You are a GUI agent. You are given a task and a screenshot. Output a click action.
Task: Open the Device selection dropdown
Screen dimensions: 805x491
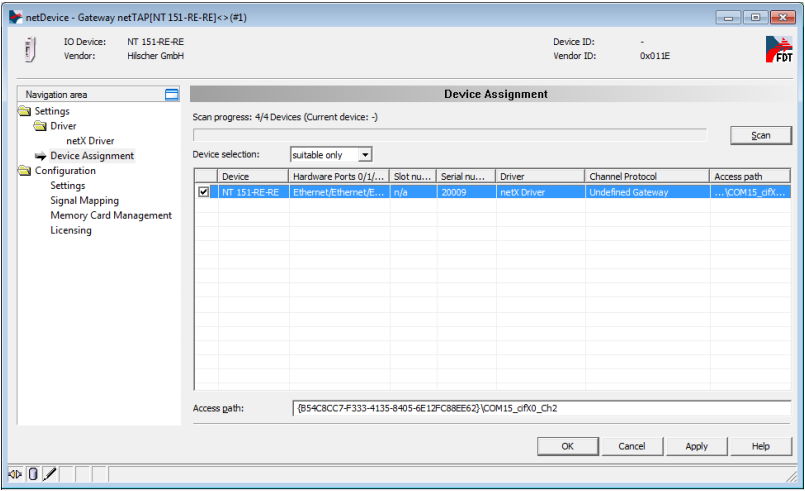pos(365,155)
